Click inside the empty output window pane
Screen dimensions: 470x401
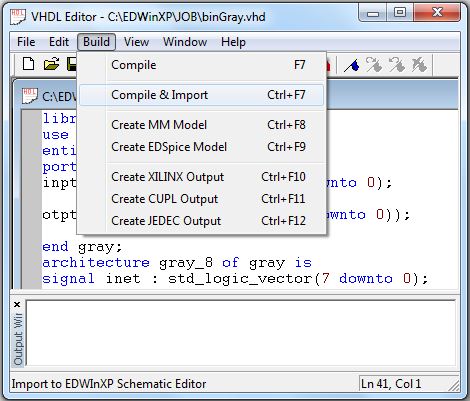tap(241, 333)
